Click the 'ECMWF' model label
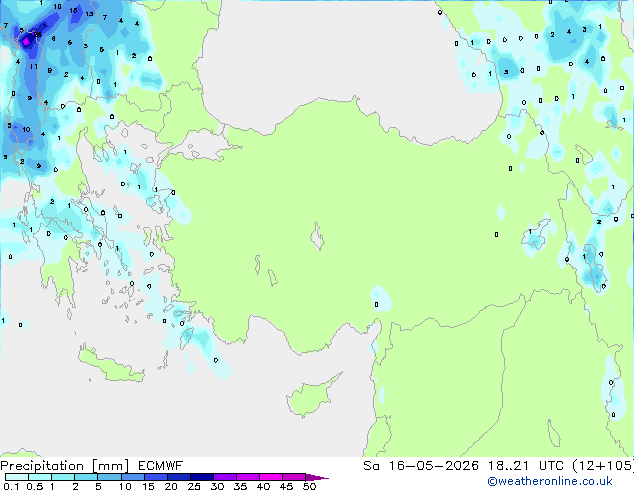This screenshot has height=490, width=634. point(161,466)
